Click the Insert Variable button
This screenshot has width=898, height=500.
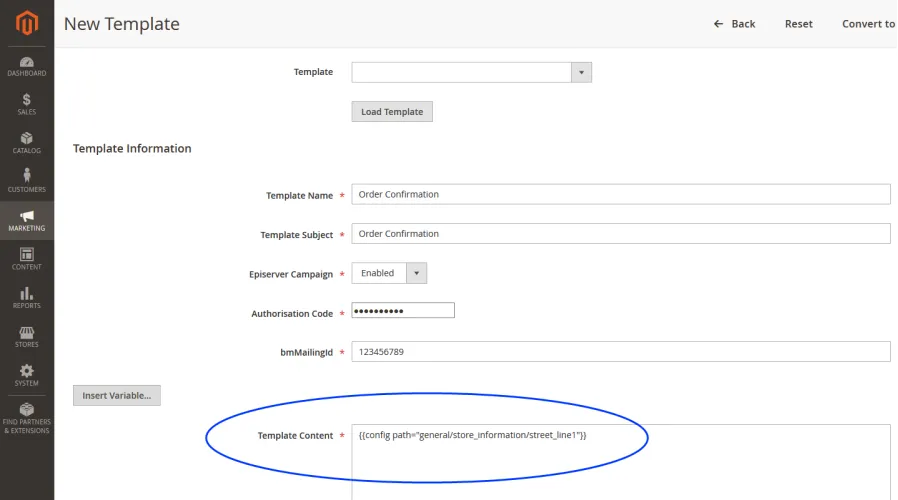pos(117,396)
